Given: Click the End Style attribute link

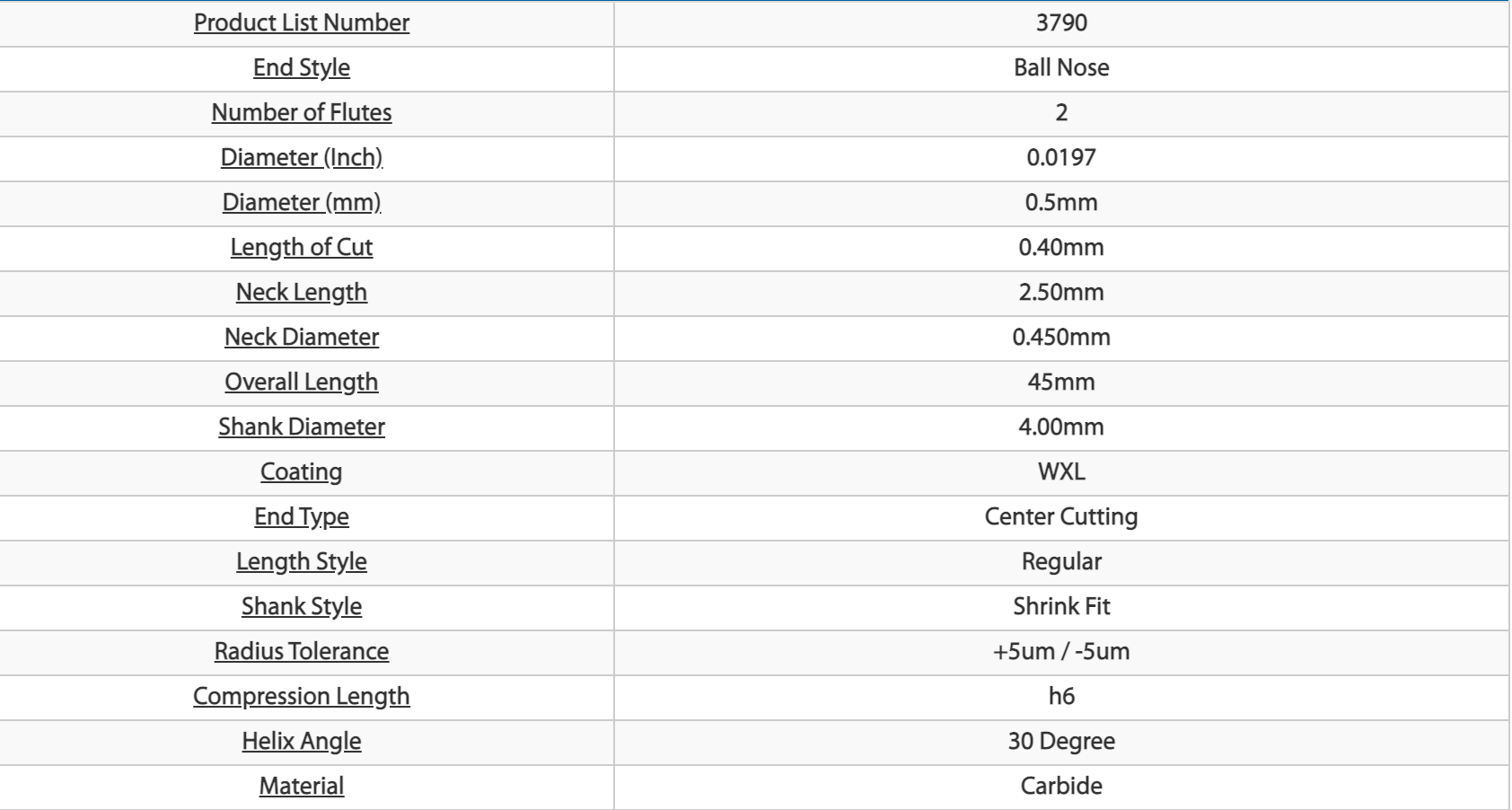Looking at the screenshot, I should pyautogui.click(x=302, y=68).
